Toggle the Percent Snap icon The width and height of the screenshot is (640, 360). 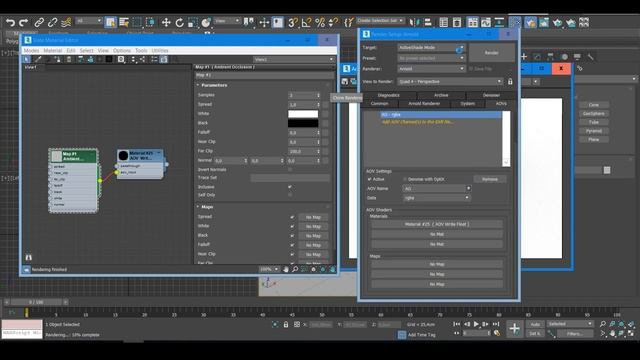(320, 22)
